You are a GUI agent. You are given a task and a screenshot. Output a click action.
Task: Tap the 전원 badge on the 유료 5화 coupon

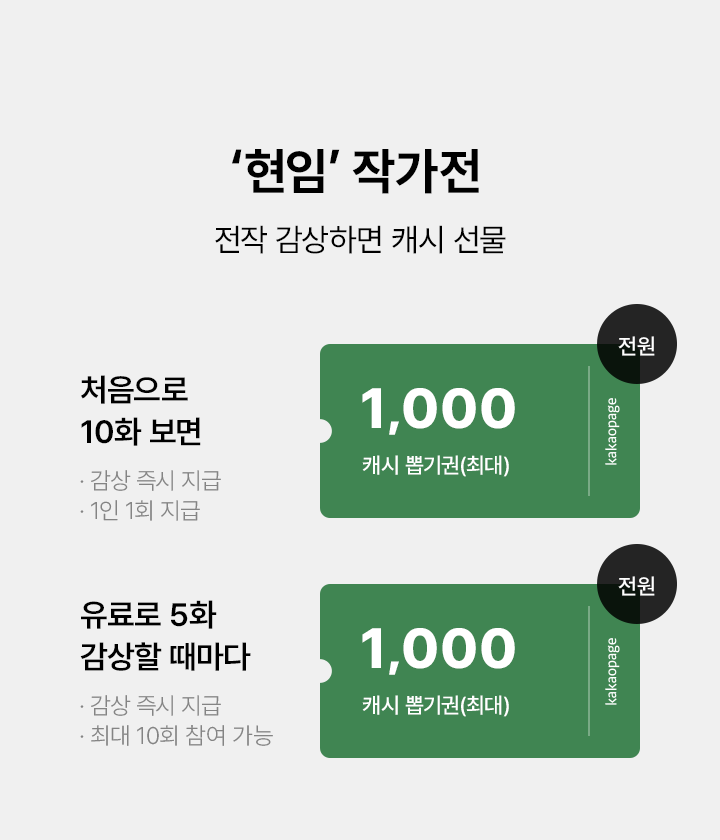637,585
